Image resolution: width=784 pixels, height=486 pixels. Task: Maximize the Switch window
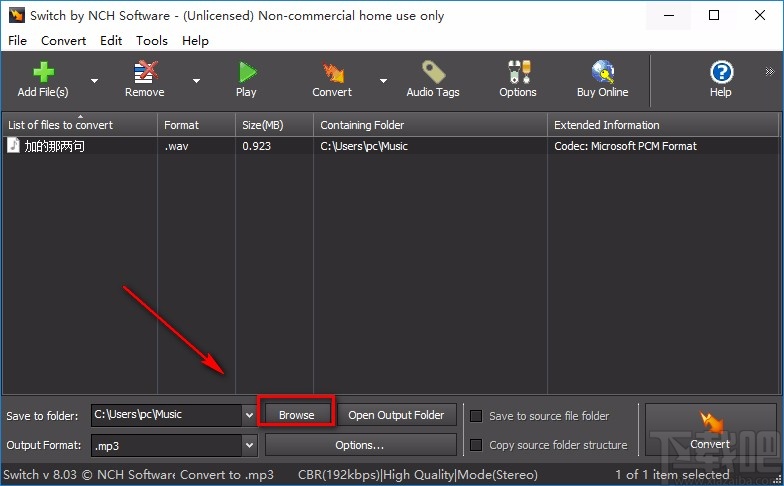714,16
